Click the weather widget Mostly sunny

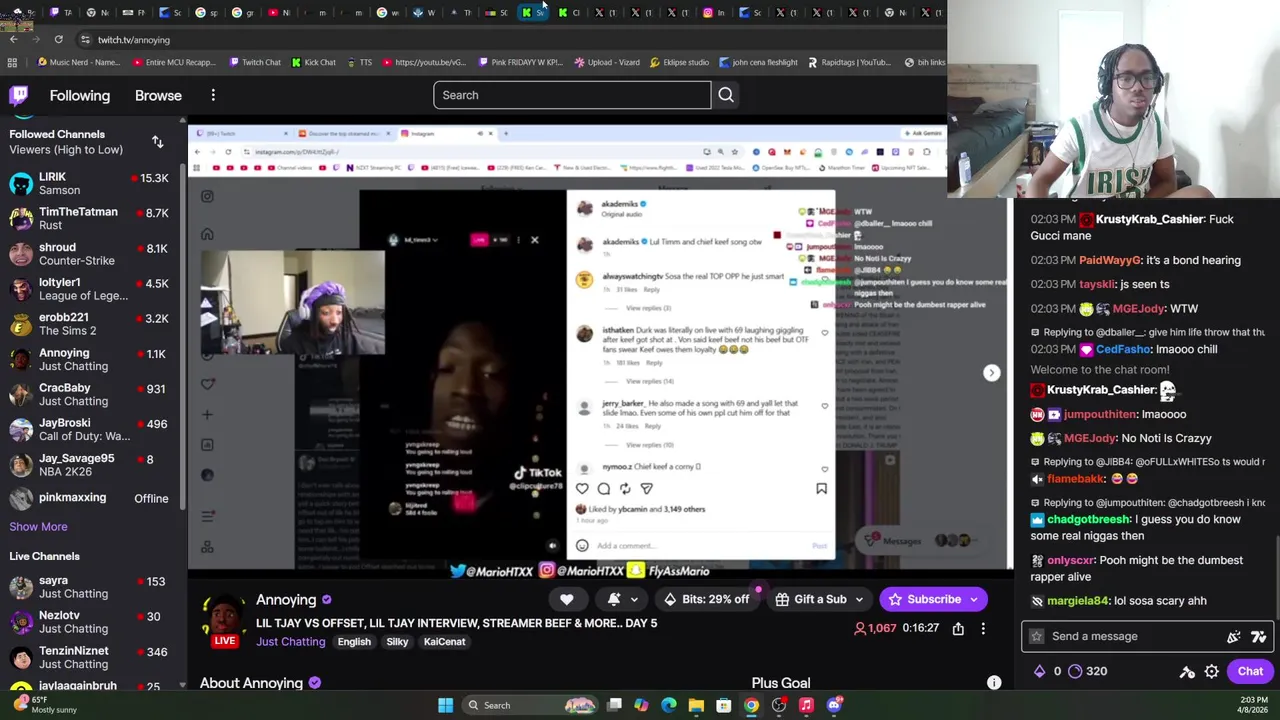click(42, 705)
